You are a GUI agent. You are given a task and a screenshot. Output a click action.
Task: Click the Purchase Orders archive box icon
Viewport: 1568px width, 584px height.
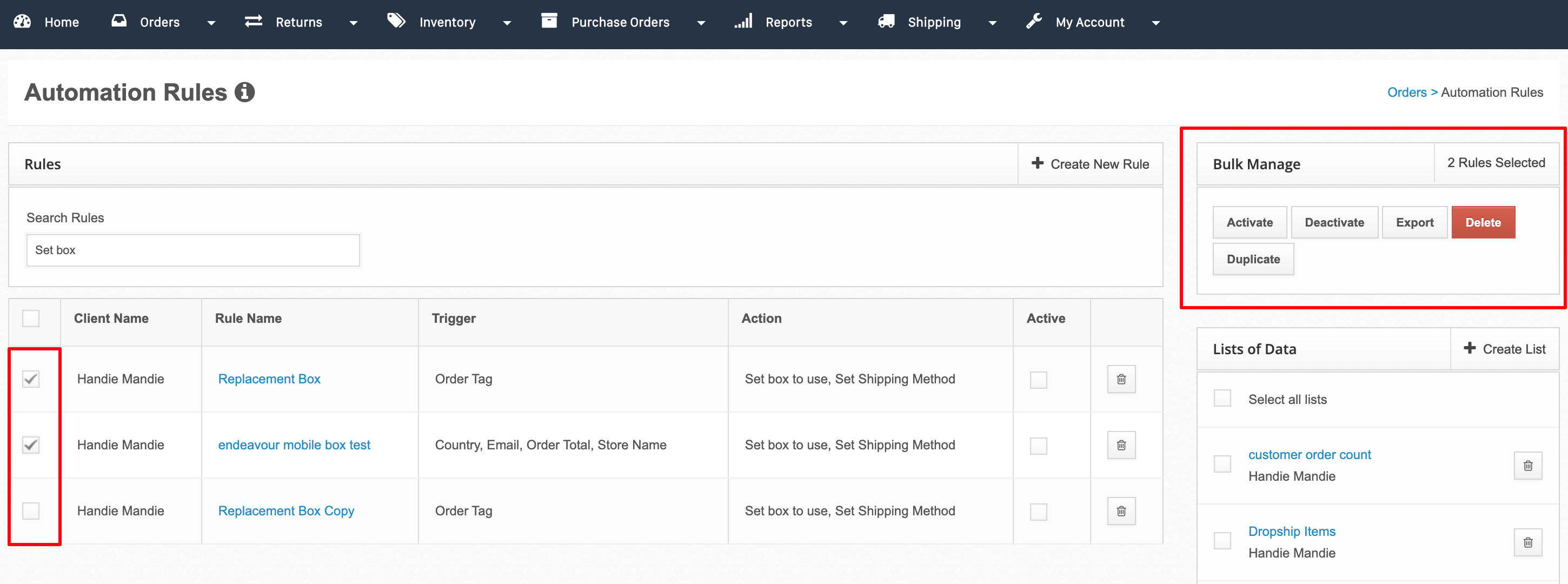(549, 21)
